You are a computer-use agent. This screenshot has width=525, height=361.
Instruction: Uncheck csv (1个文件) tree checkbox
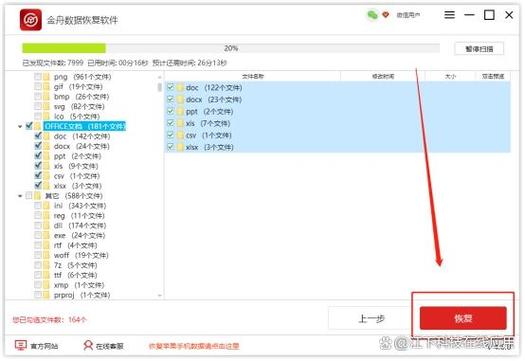point(38,175)
